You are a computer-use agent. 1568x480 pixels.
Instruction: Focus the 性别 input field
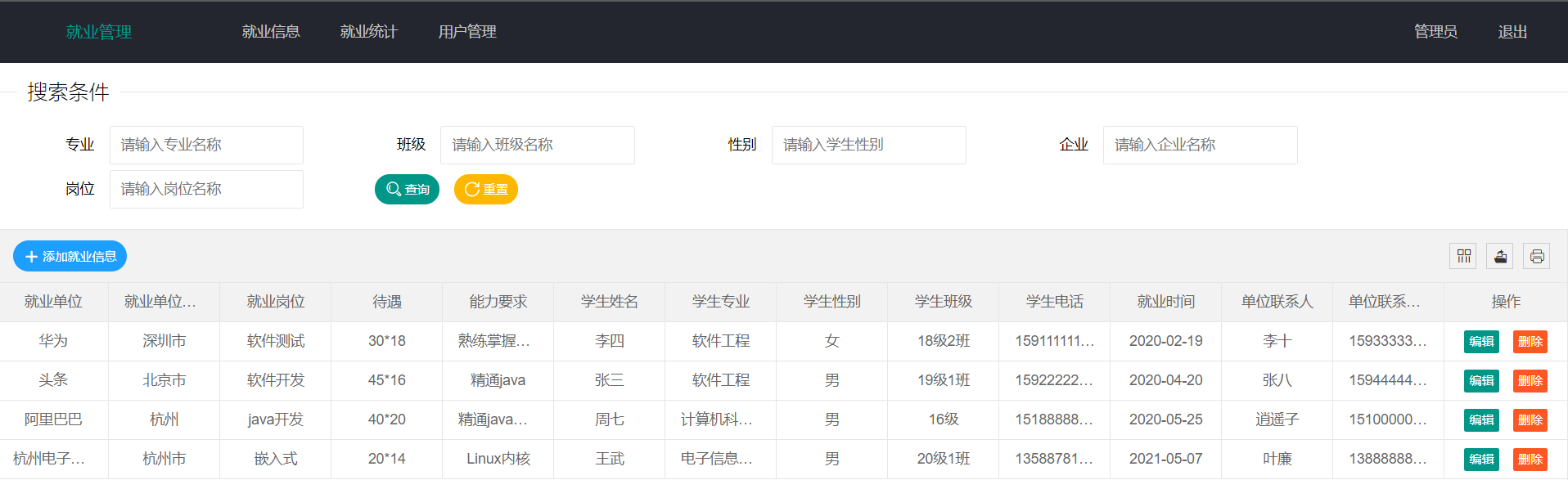pyautogui.click(x=869, y=145)
